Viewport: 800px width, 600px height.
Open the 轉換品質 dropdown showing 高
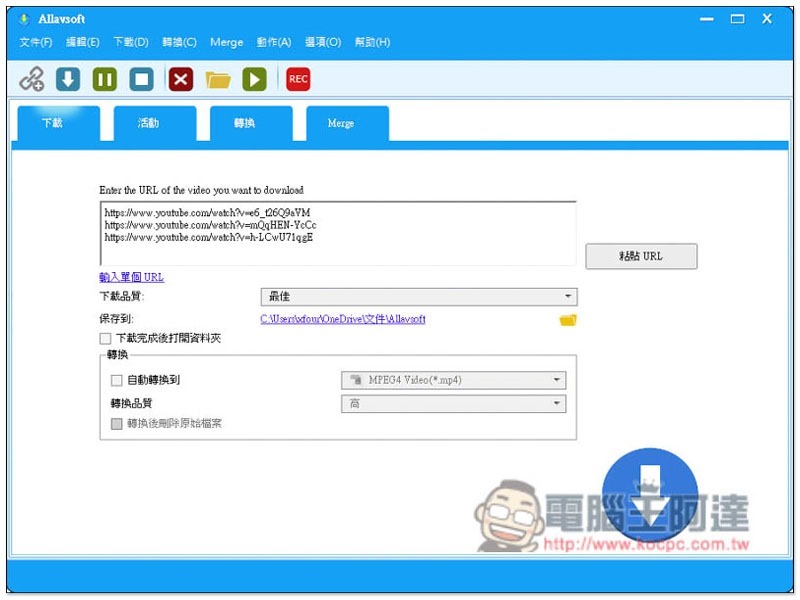click(x=454, y=404)
